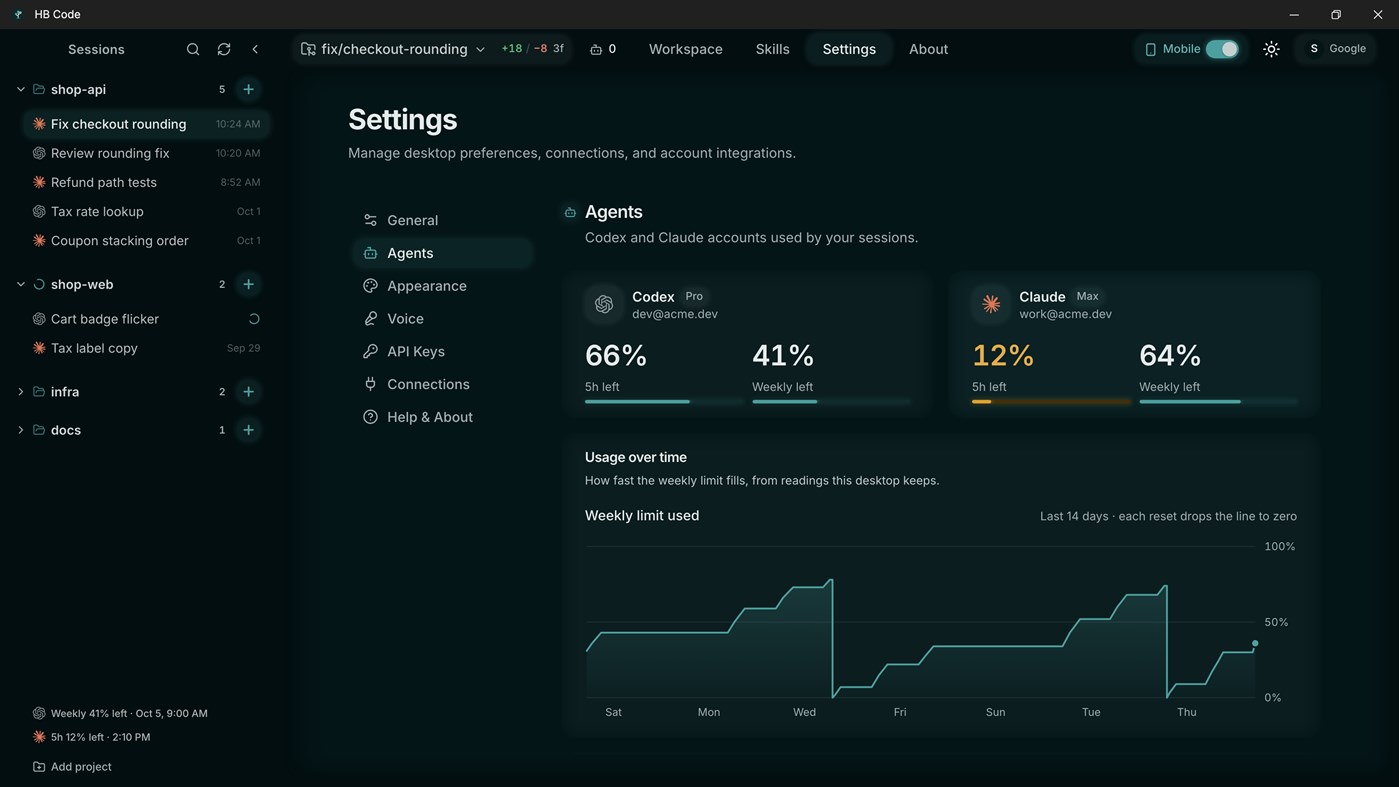Open the Review rounding fix session
Viewport: 1399px width, 787px height.
(146, 153)
